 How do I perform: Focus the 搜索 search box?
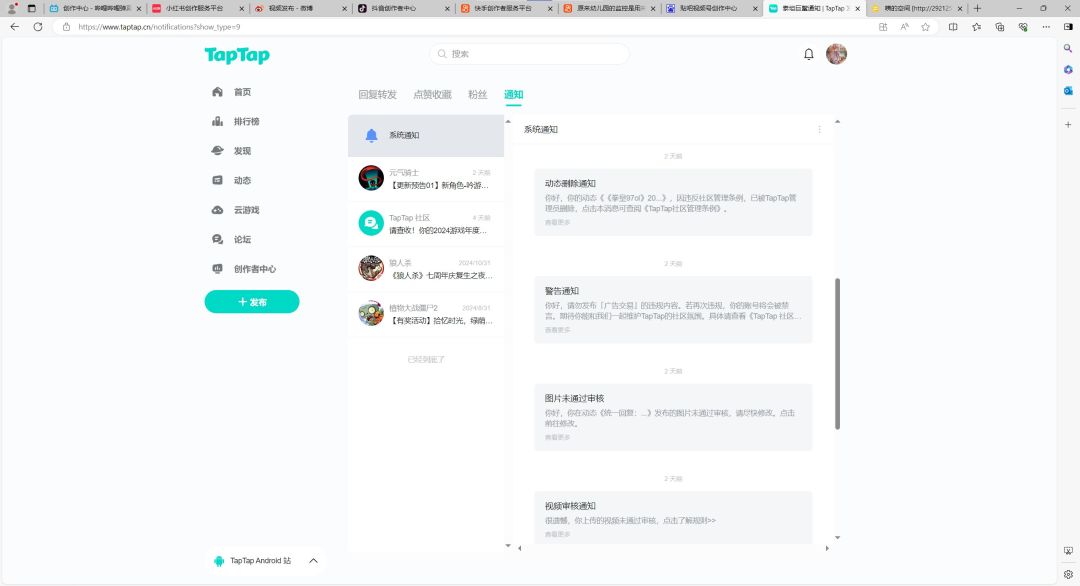click(529, 54)
